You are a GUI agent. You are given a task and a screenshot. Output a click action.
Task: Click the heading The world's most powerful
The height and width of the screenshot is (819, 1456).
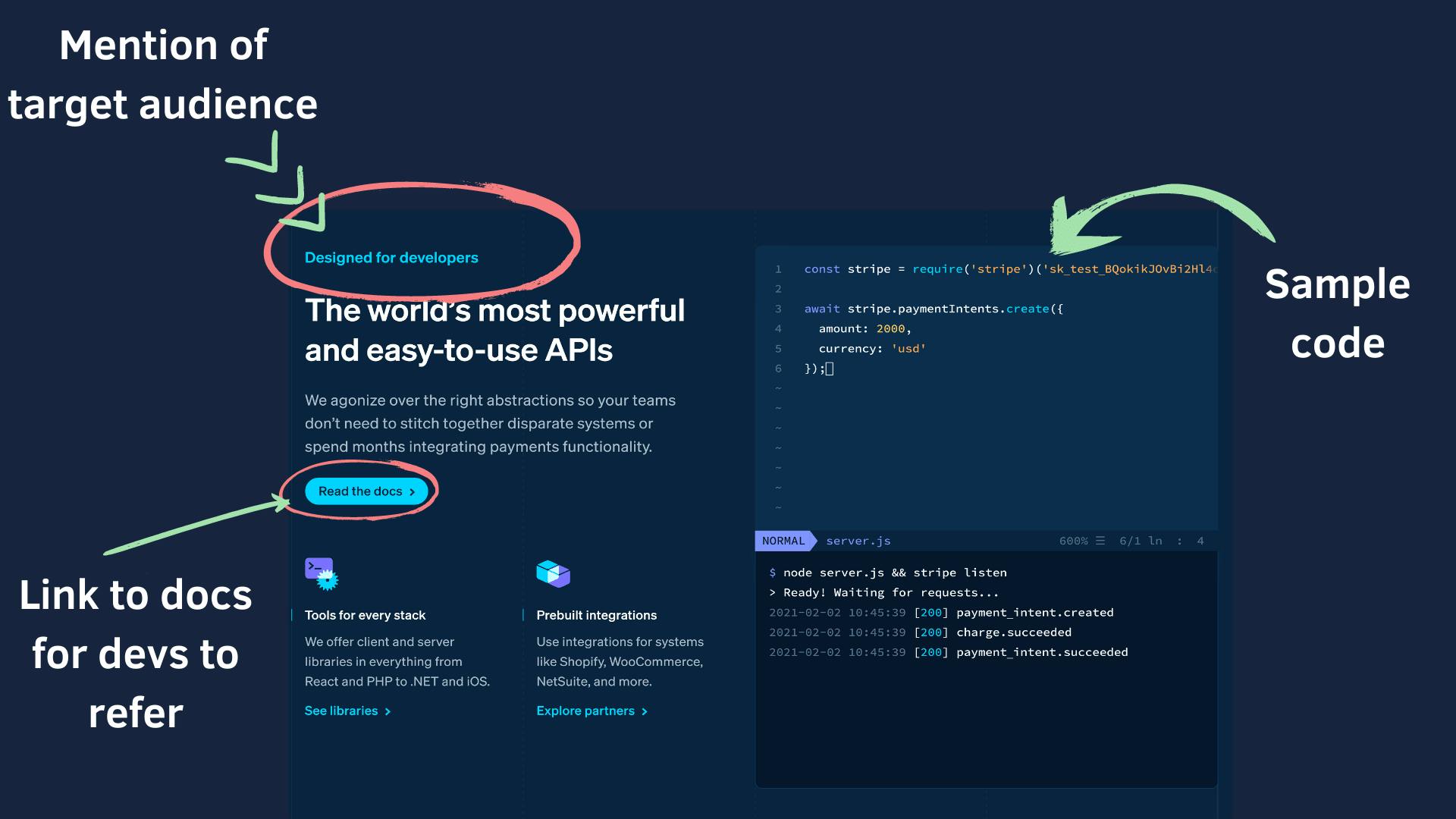tap(494, 310)
